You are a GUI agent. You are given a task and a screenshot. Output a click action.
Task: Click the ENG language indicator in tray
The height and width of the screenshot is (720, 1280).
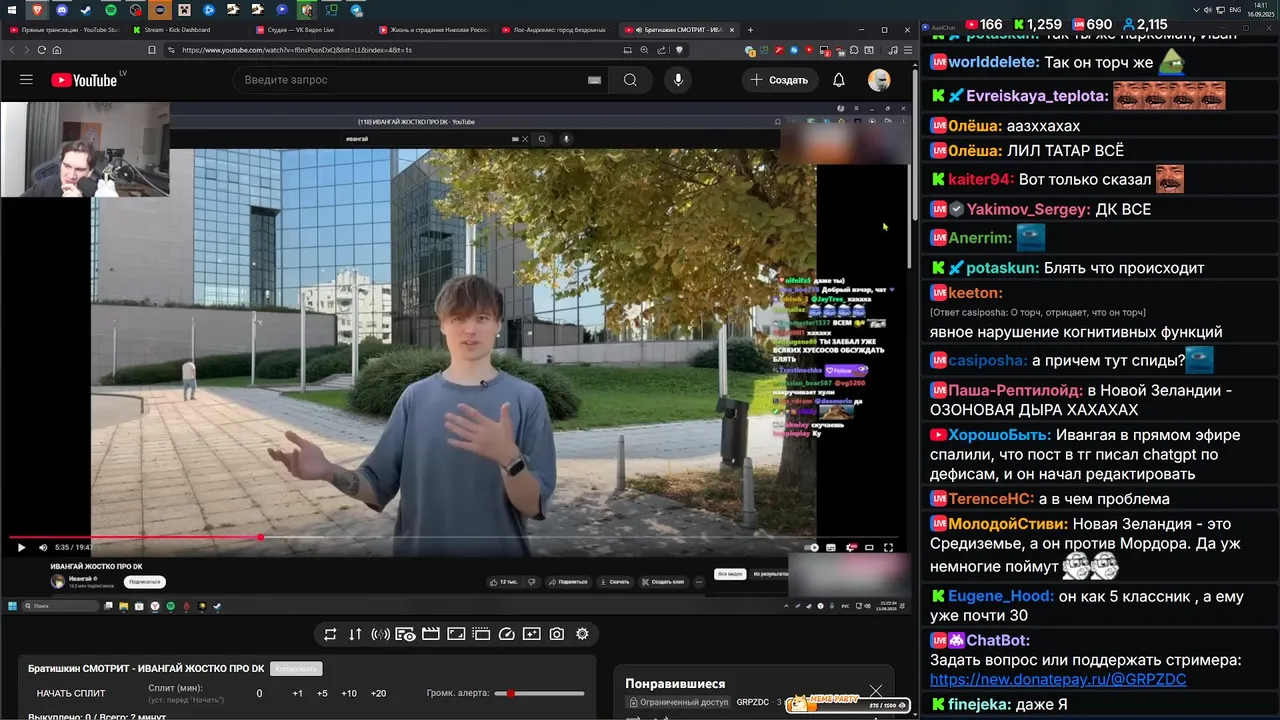[1235, 10]
